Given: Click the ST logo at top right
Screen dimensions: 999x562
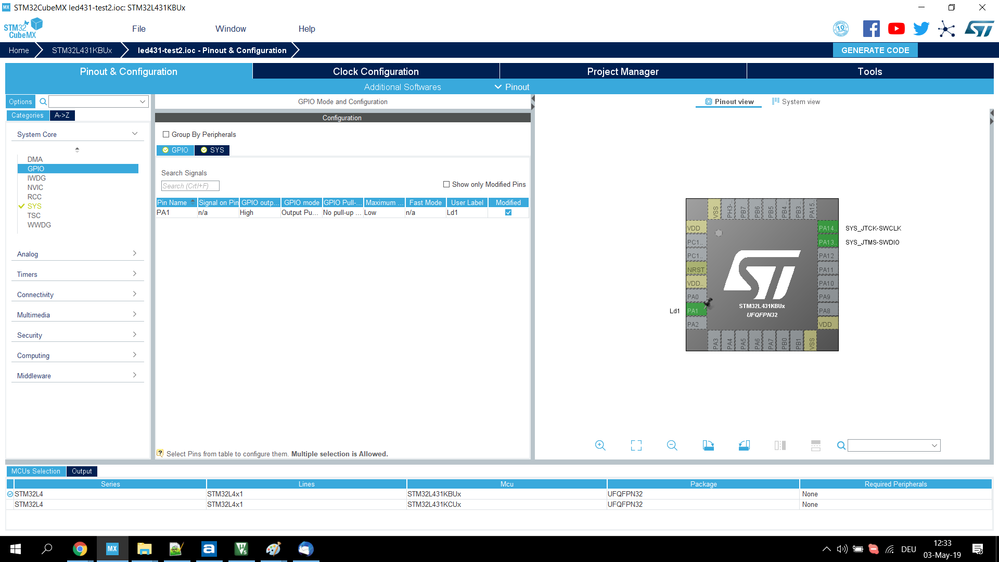Looking at the screenshot, I should 979,29.
